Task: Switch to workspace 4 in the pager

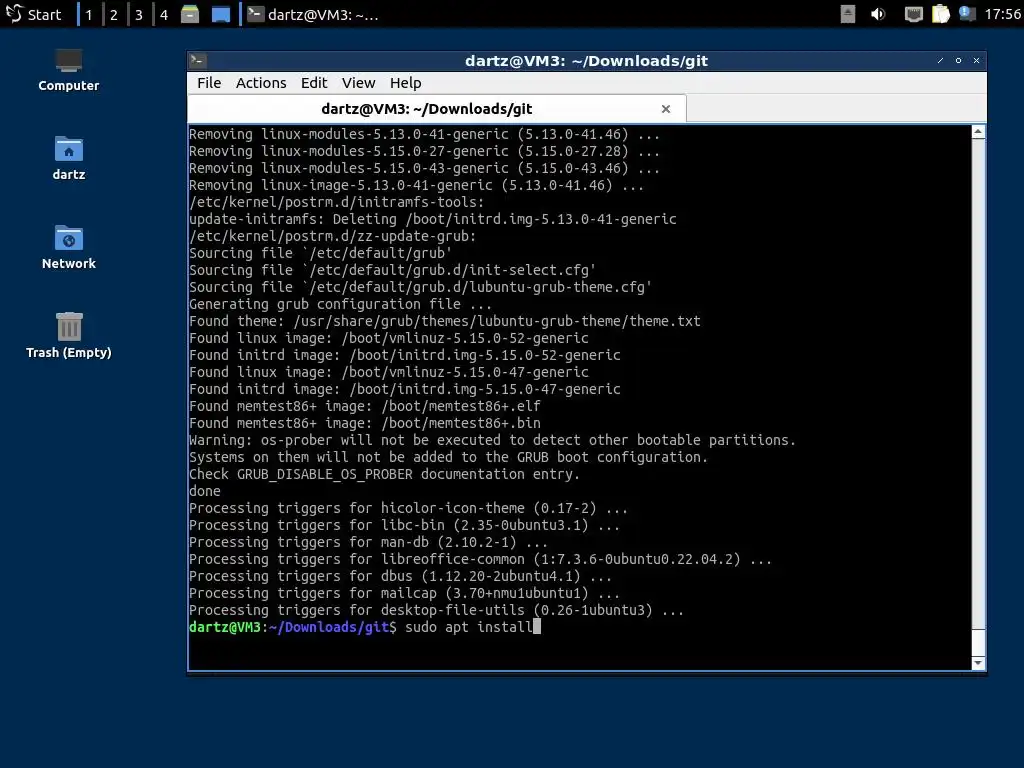Action: (164, 14)
